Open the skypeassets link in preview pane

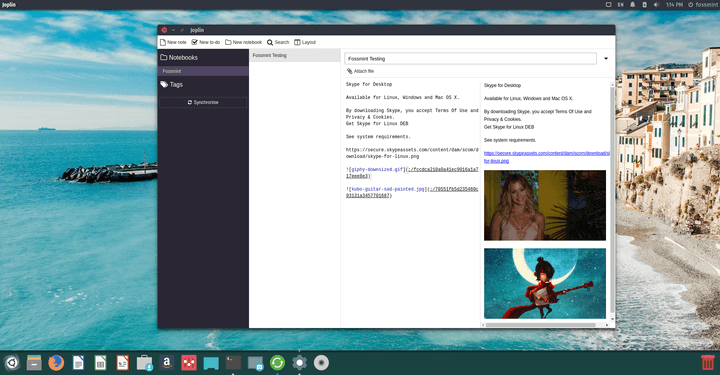click(546, 157)
